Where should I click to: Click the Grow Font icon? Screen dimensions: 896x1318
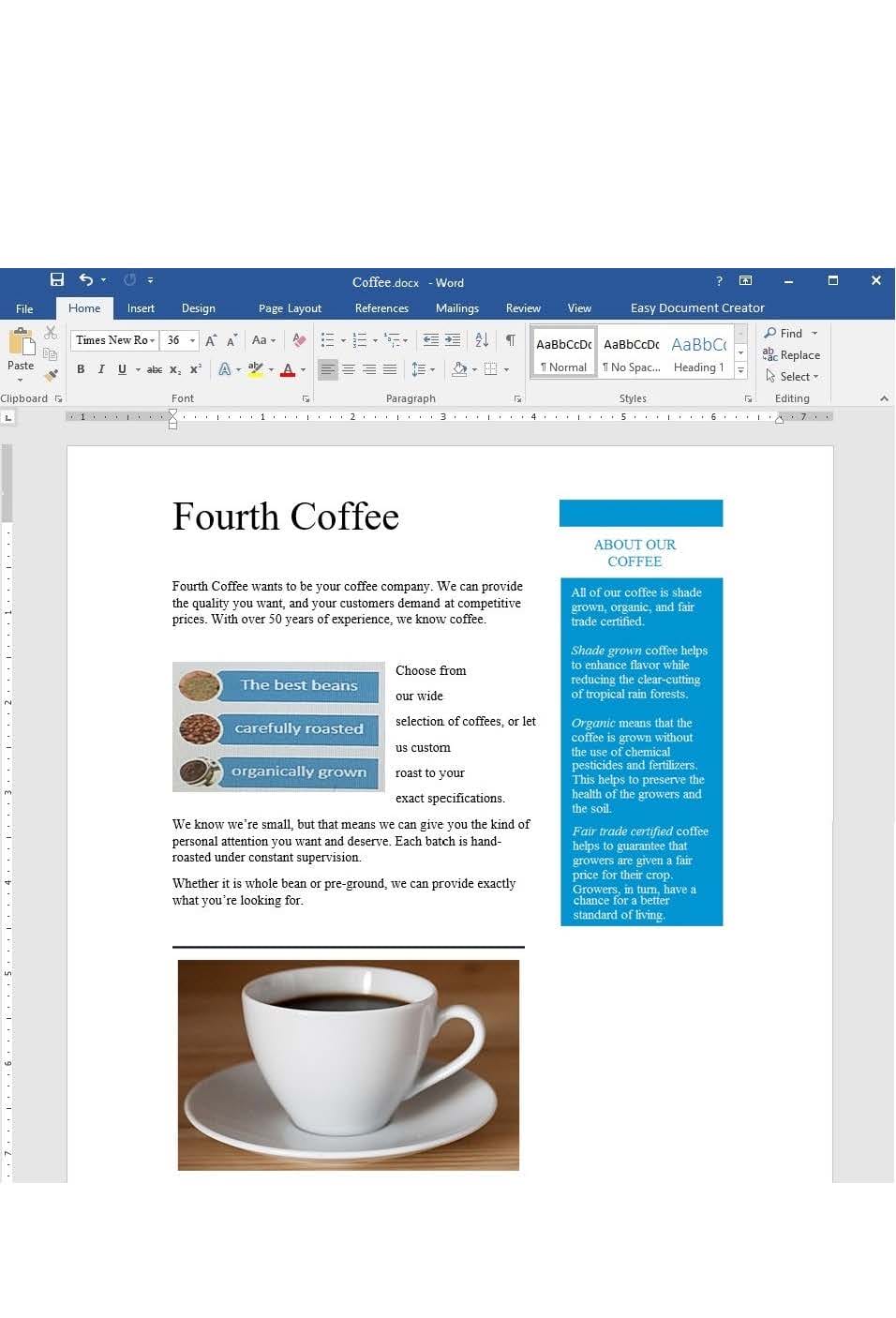coord(211,340)
